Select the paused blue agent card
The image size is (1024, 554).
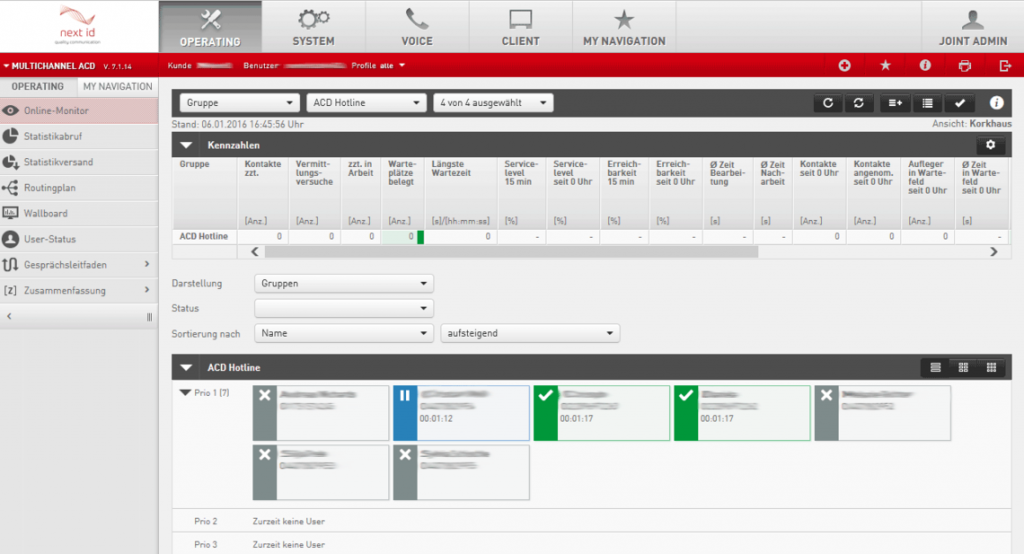[x=461, y=413]
